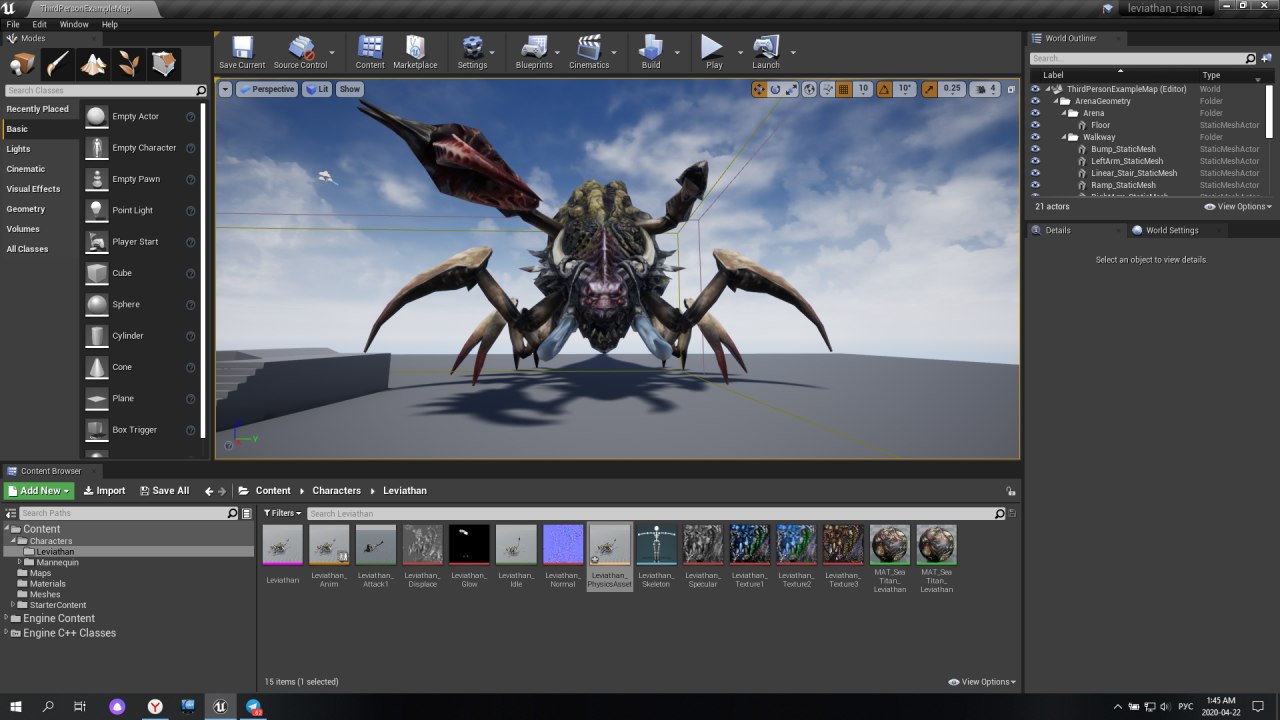This screenshot has height=720, width=1280.
Task: Open the Content toolbar button
Action: (x=370, y=52)
